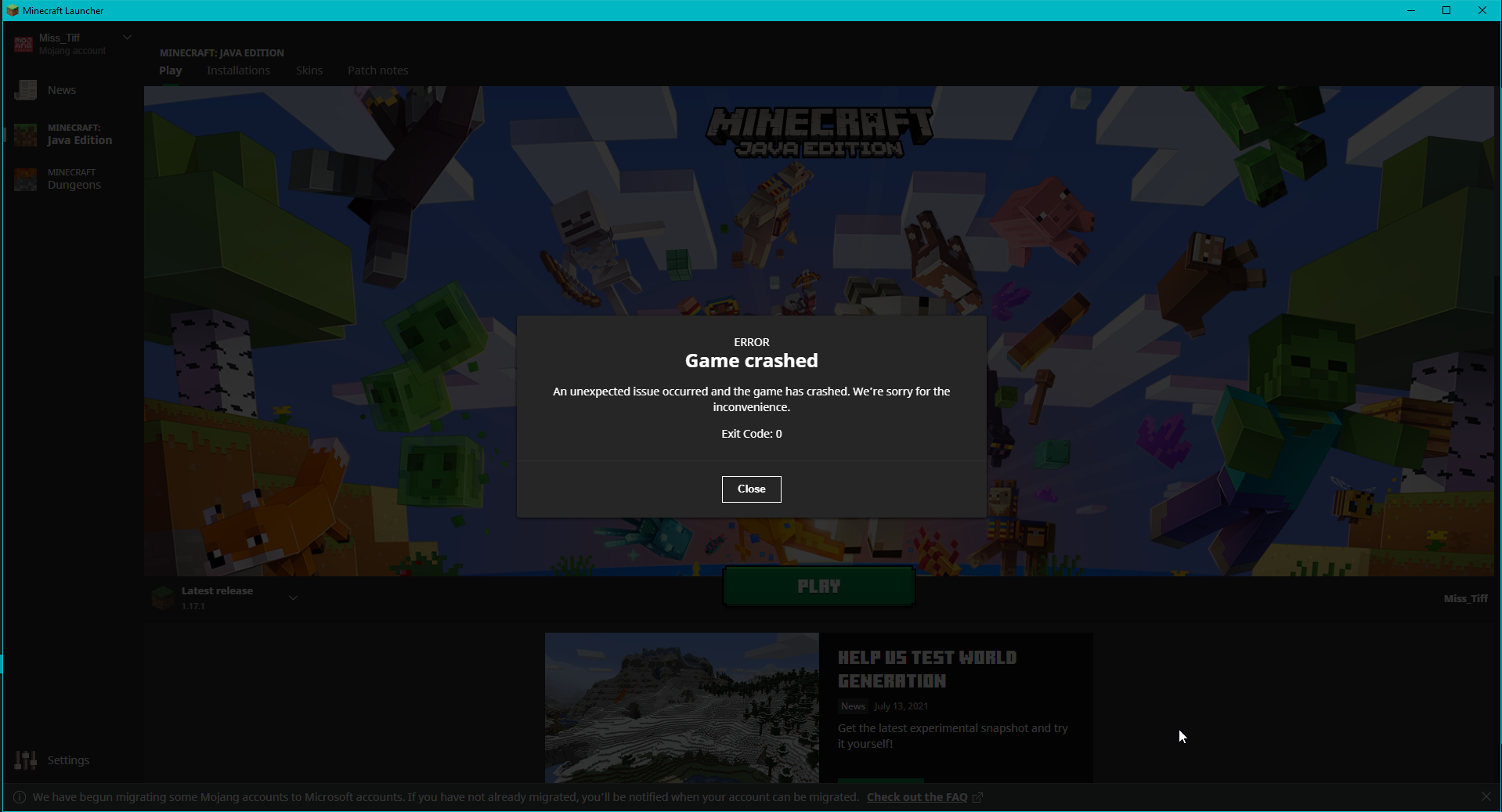Close the Minecraft Launcher window

click(1482, 10)
